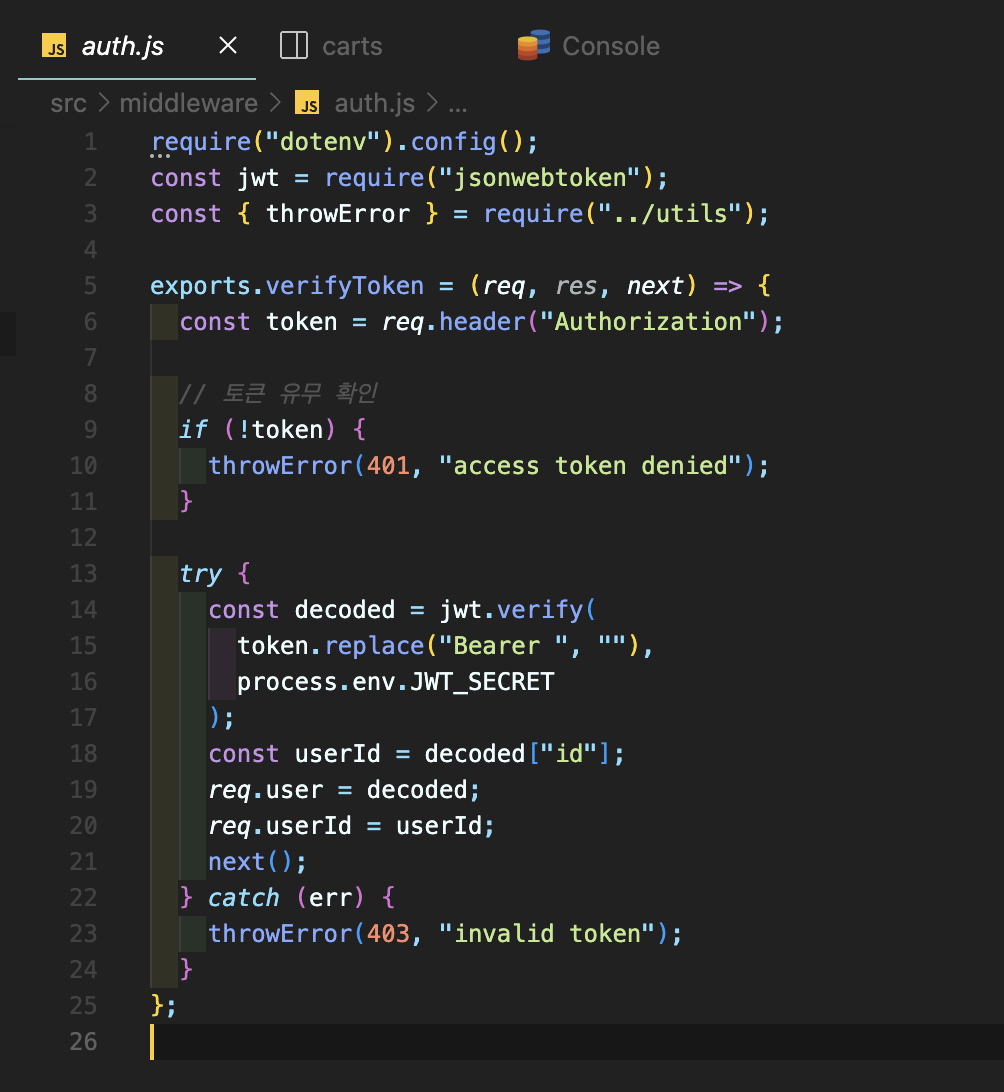1004x1092 pixels.
Task: Close the auth.js editor tab
Action: (x=228, y=46)
